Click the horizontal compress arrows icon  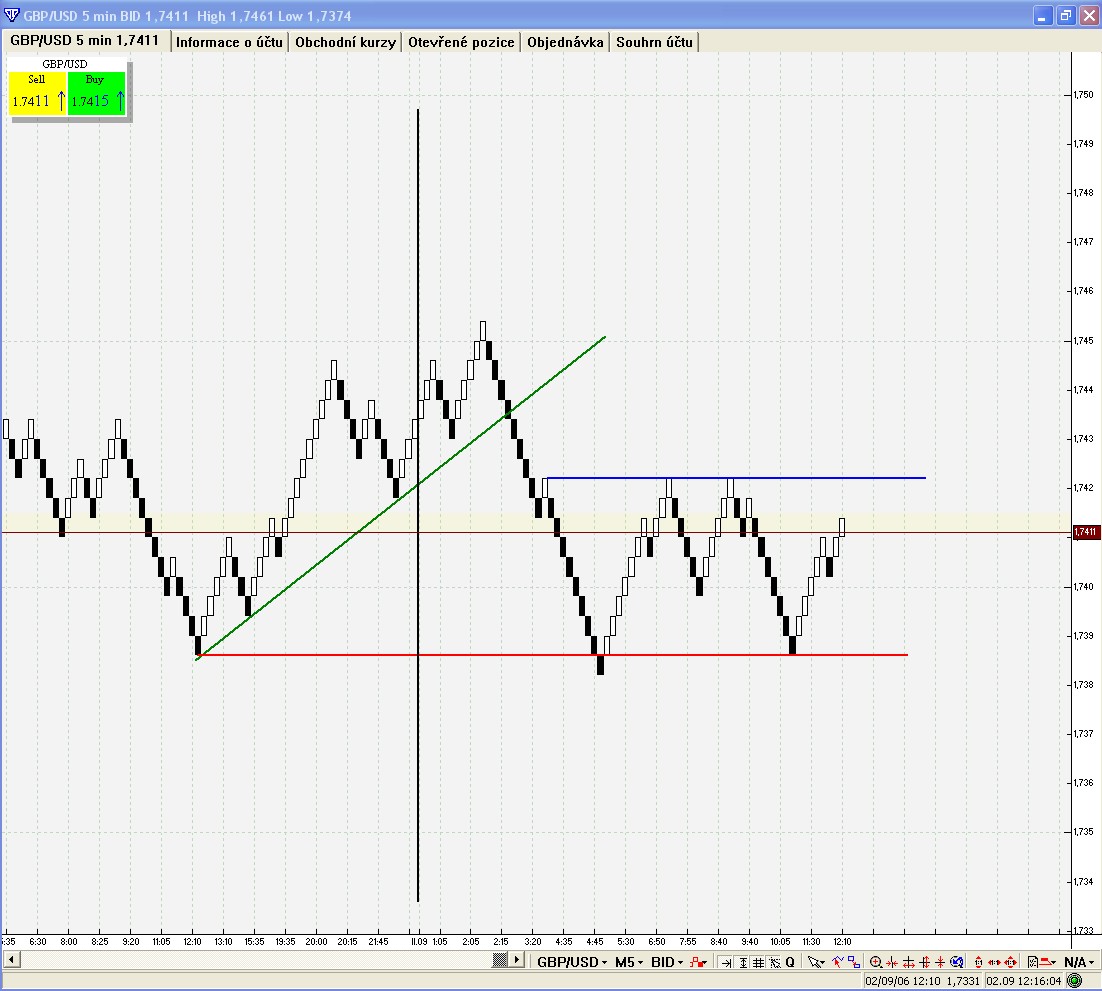click(x=892, y=962)
